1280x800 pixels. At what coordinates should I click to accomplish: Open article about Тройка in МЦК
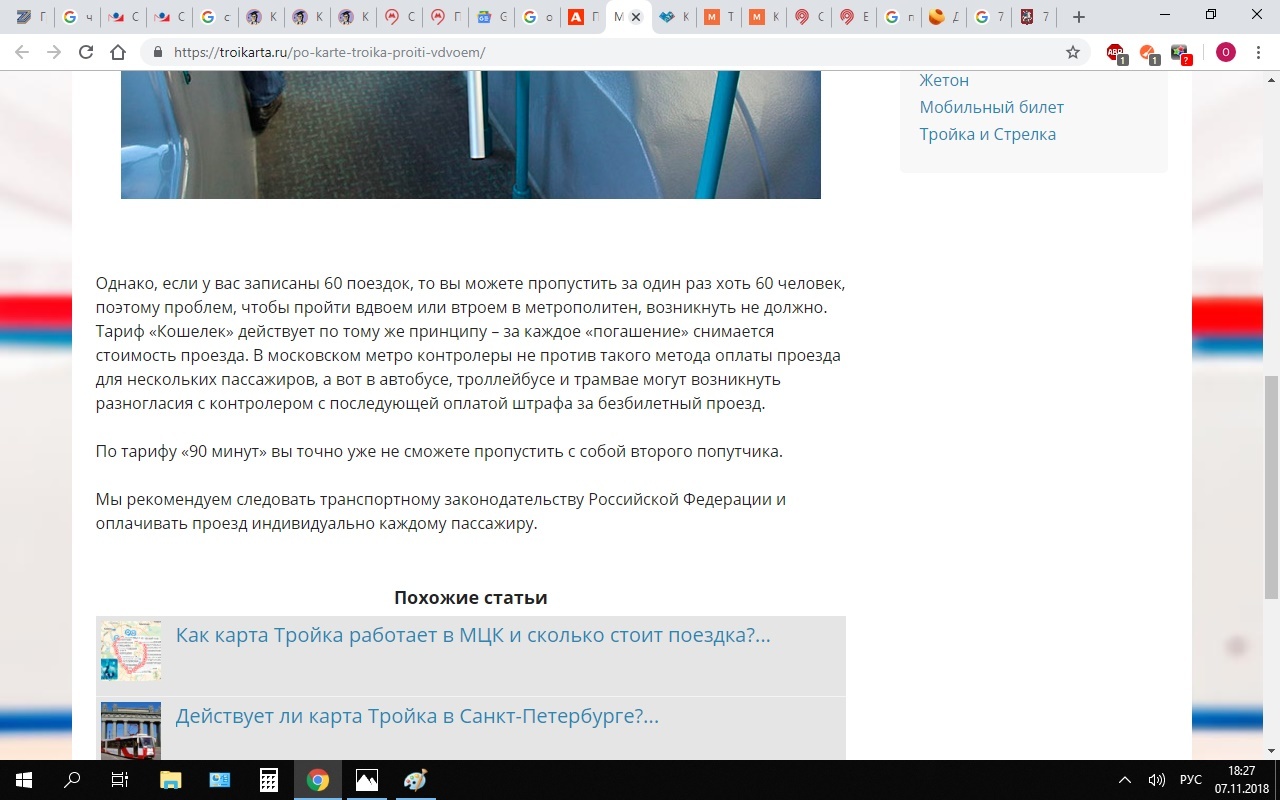point(472,635)
